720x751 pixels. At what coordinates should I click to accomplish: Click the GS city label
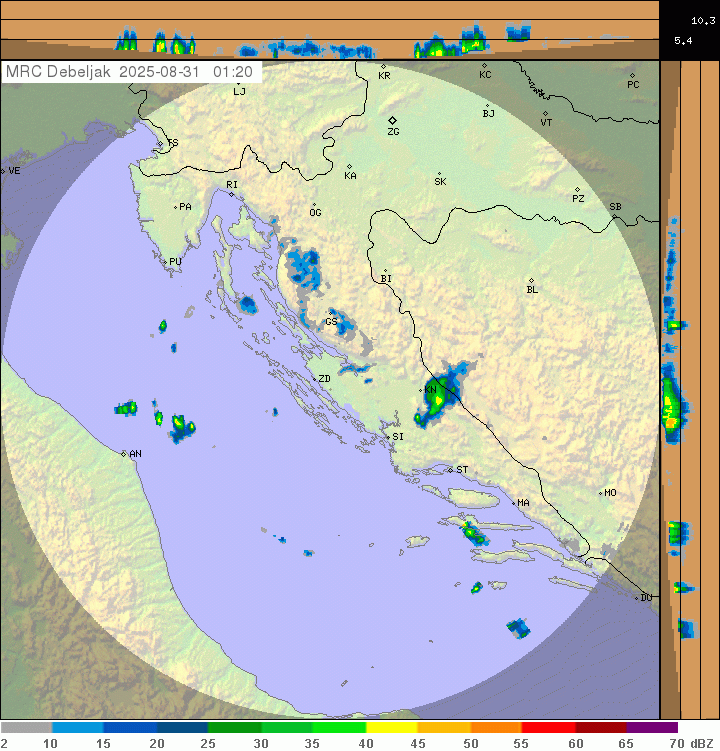[x=331, y=322]
